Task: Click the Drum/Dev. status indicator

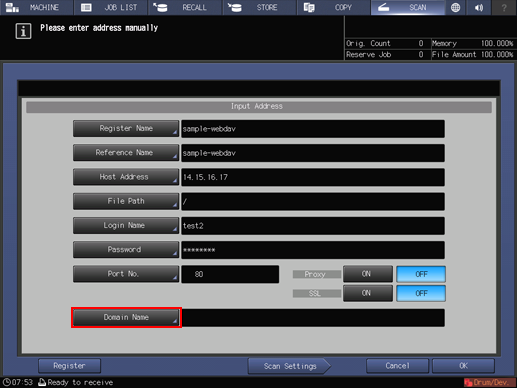Action: coord(489,382)
